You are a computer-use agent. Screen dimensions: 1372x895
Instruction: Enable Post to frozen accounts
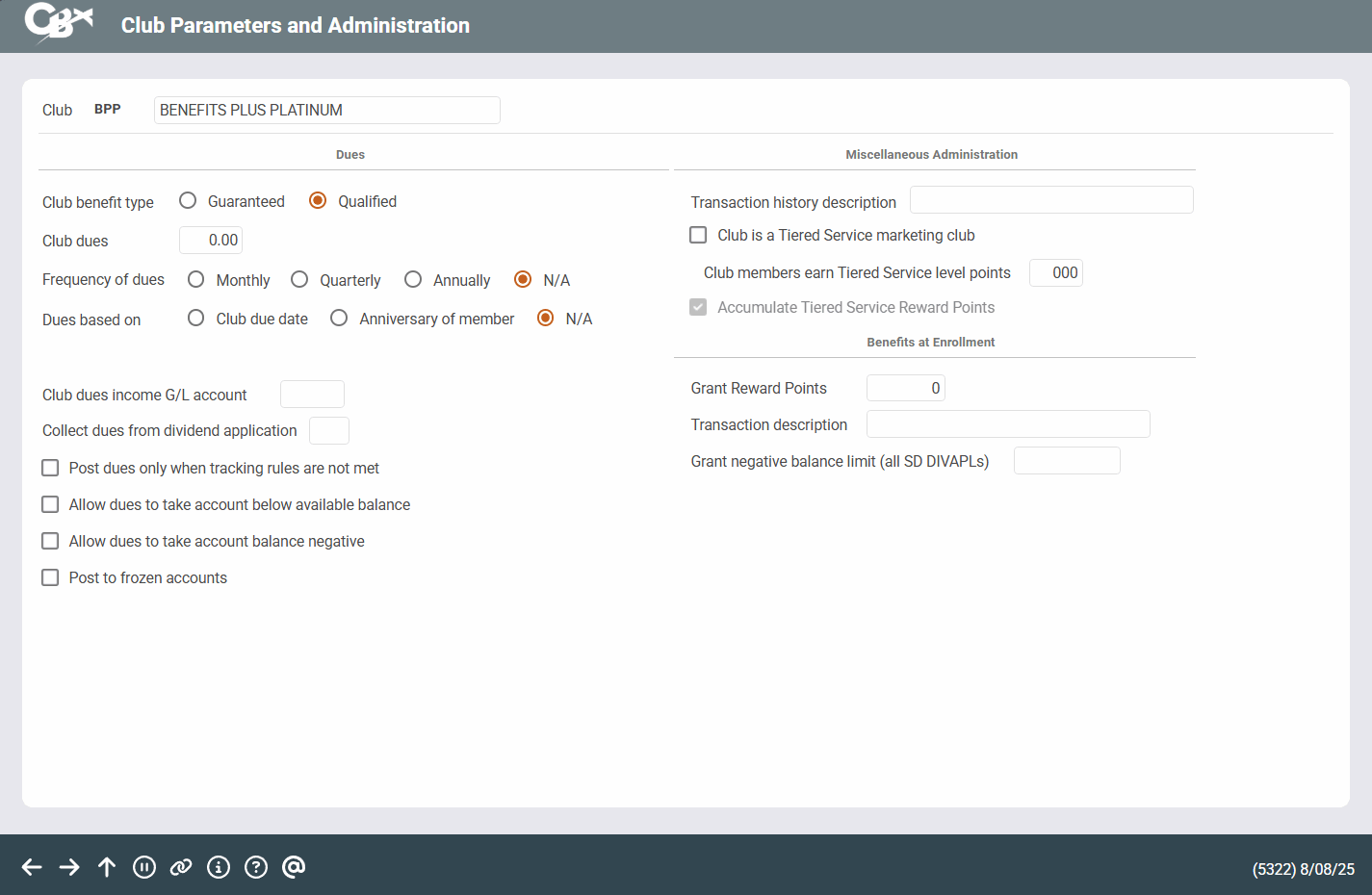click(51, 577)
